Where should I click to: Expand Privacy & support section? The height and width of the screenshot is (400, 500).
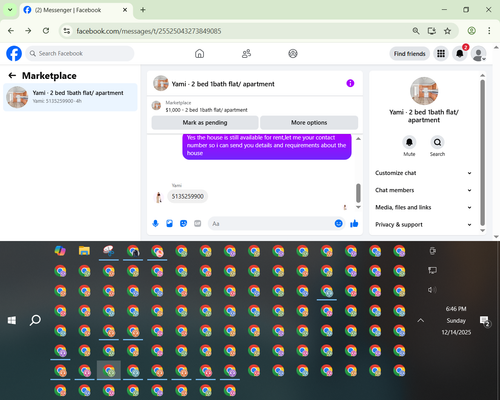pyautogui.click(x=423, y=225)
